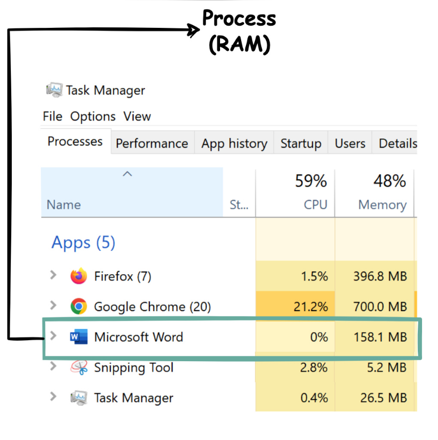
Task: Sort processes by the CPU column header
Action: [x=295, y=193]
